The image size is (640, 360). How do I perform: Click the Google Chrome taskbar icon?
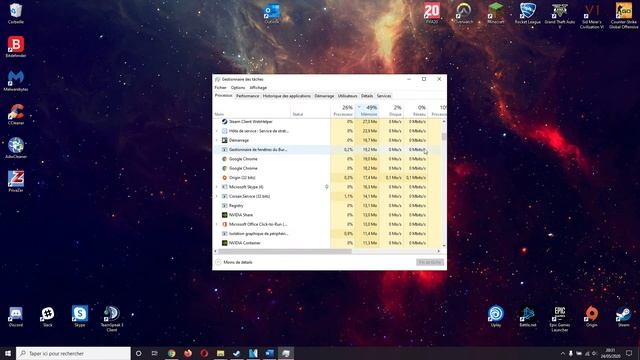(171, 353)
